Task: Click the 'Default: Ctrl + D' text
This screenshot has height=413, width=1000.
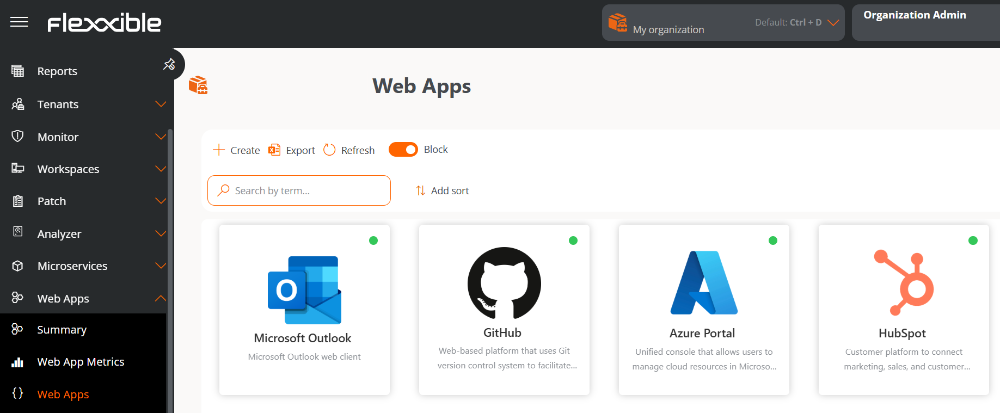Action: (x=788, y=22)
